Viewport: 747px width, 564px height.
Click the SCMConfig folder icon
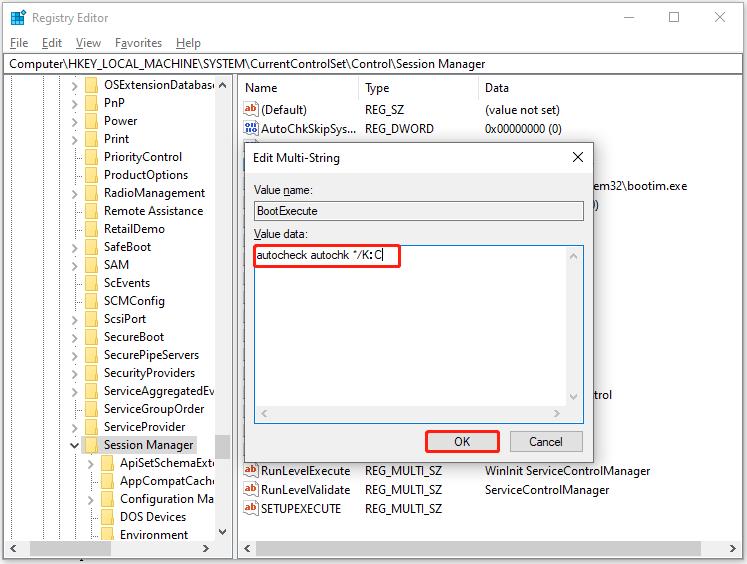[x=91, y=301]
